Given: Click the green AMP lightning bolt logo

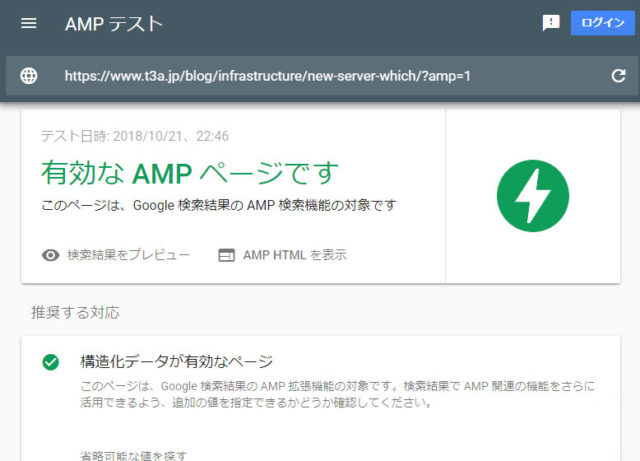Looking at the screenshot, I should tap(533, 196).
